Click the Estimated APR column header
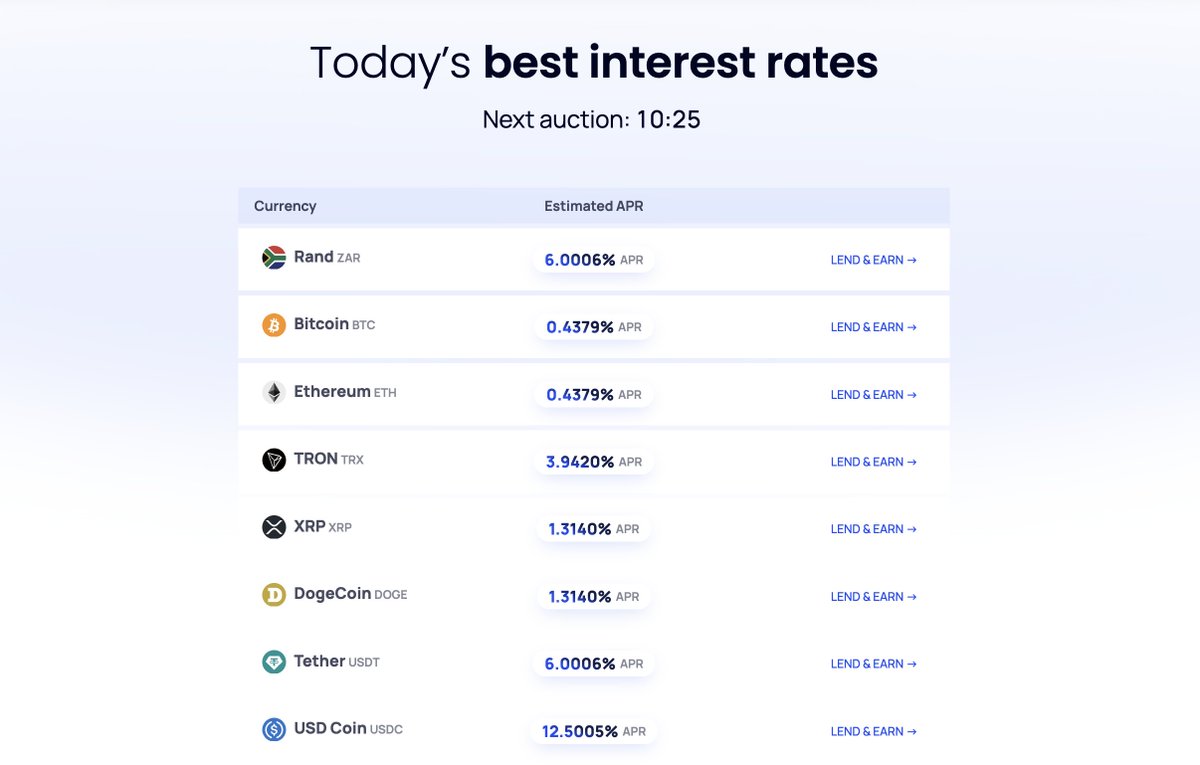Image resolution: width=1200 pixels, height=765 pixels. [x=594, y=206]
